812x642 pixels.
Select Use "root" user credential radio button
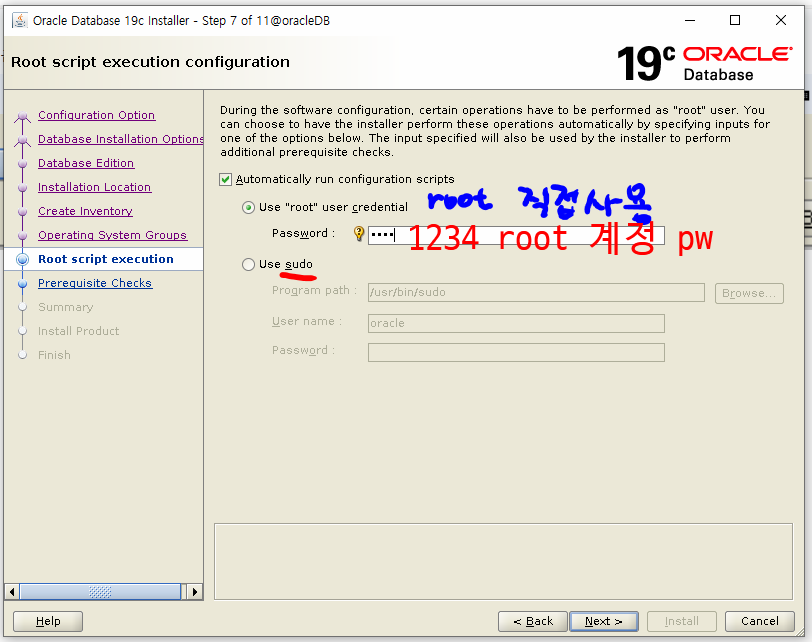(249, 208)
